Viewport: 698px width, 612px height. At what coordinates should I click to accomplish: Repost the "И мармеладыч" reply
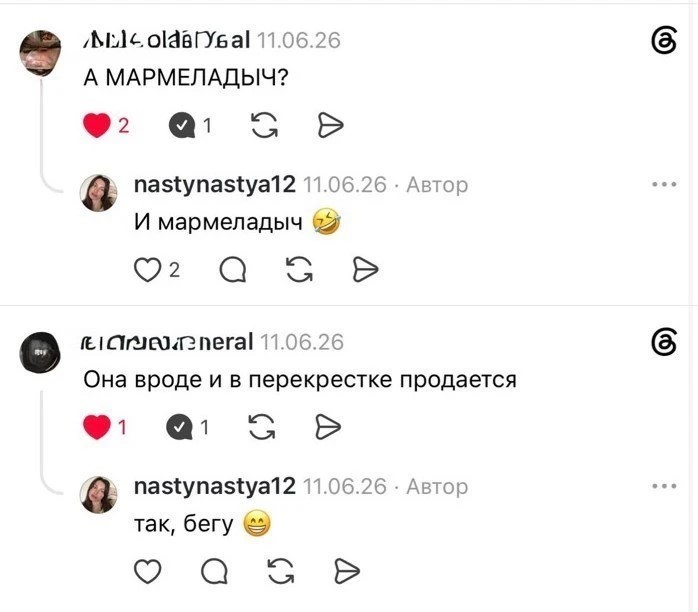pyautogui.click(x=300, y=270)
